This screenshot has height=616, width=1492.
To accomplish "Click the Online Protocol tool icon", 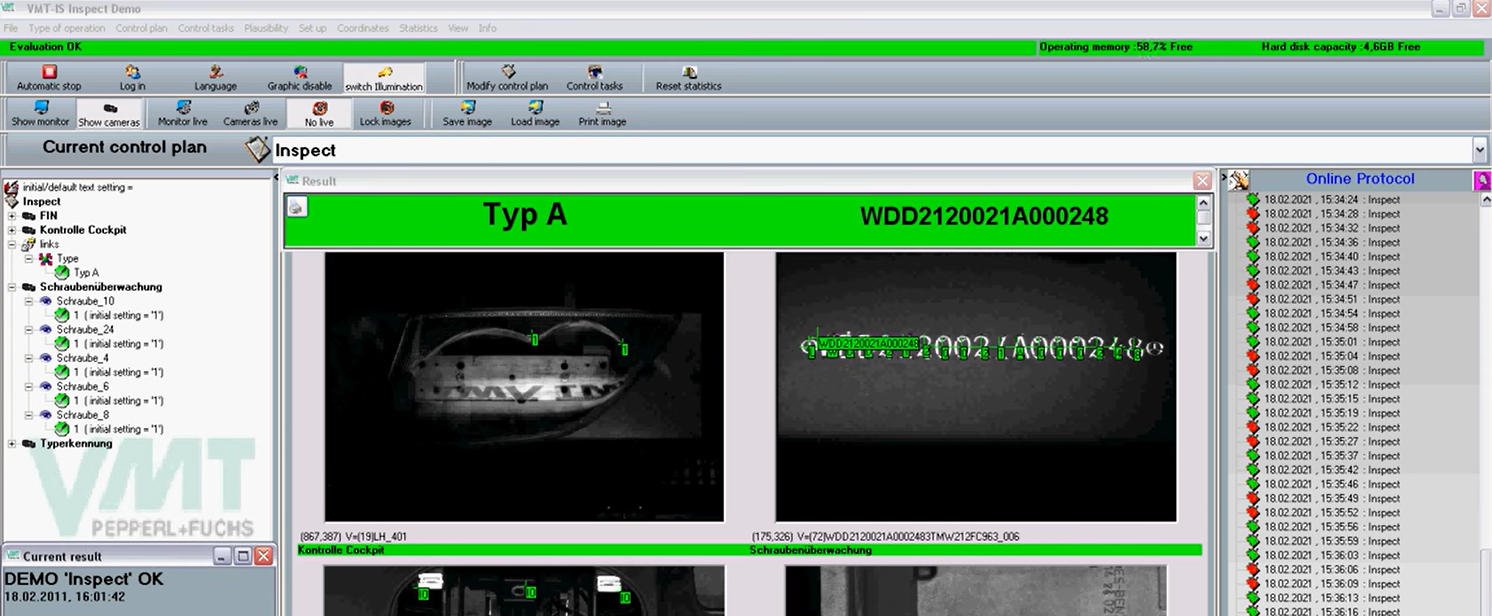I will coord(1239,179).
